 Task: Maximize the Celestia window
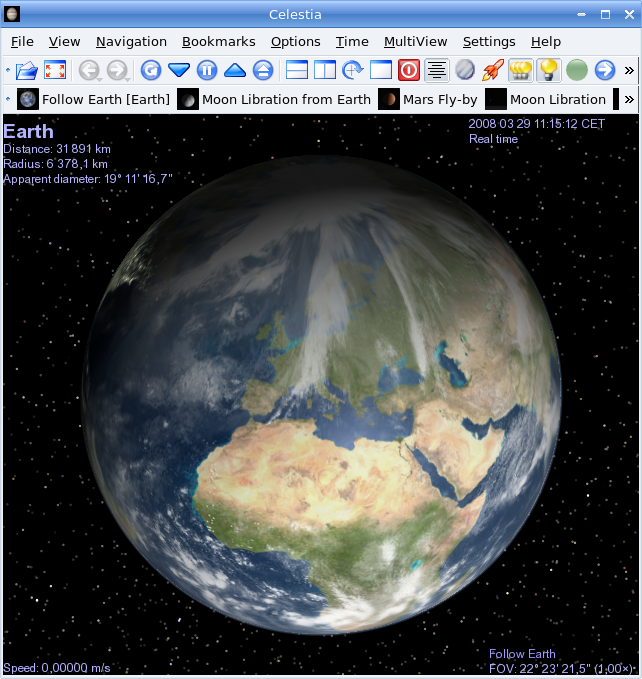click(606, 14)
